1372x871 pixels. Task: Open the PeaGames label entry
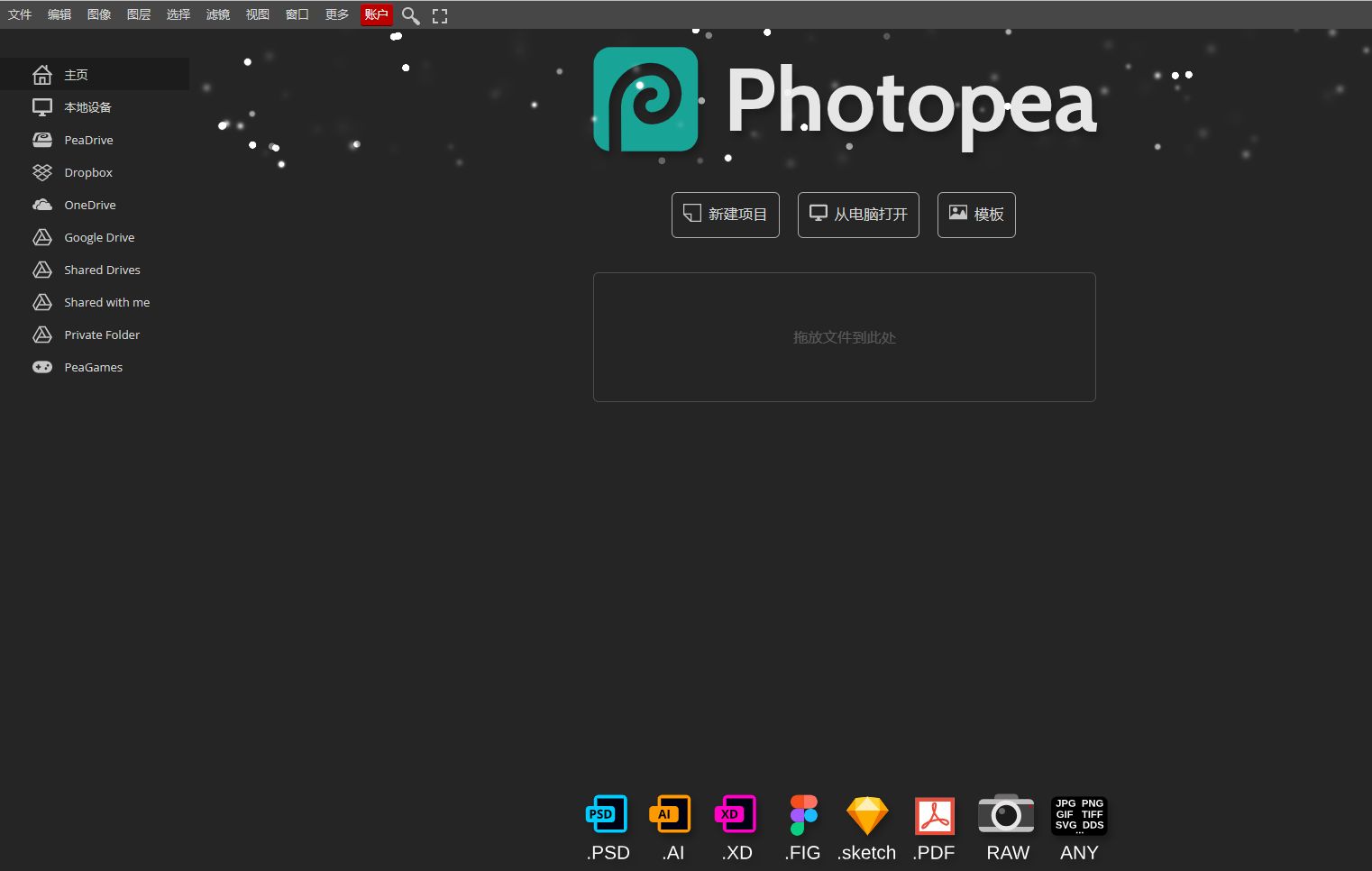93,367
